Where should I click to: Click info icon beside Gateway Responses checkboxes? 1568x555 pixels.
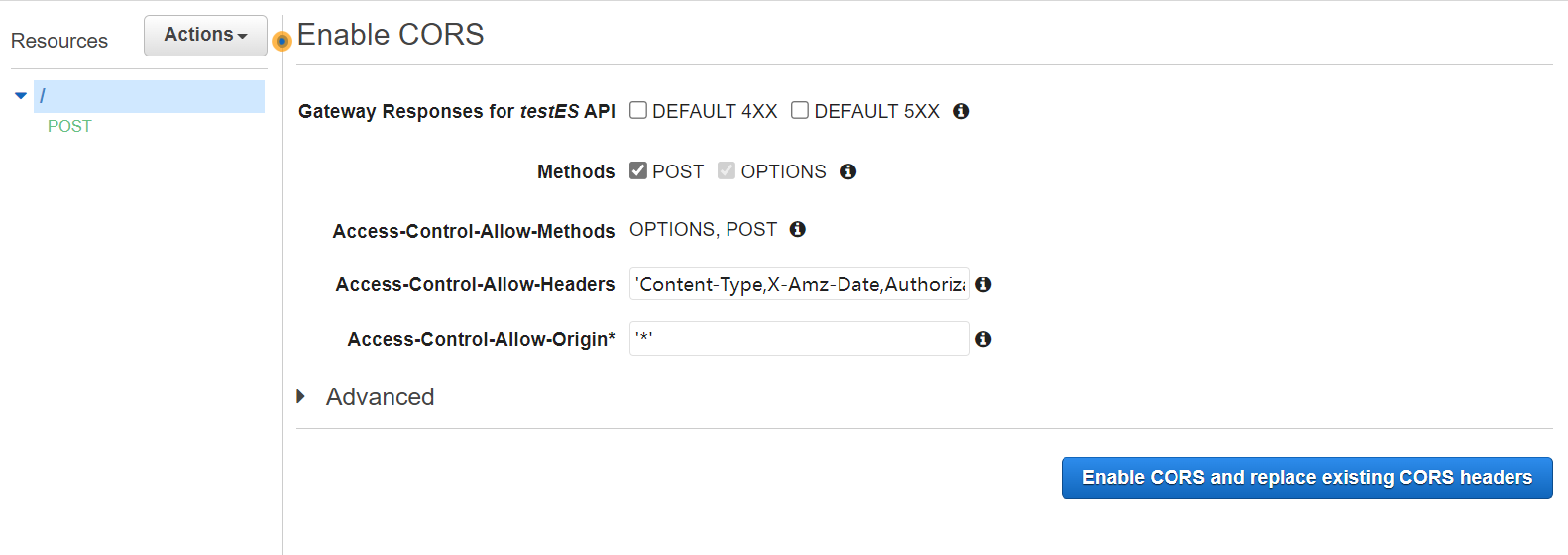click(961, 111)
